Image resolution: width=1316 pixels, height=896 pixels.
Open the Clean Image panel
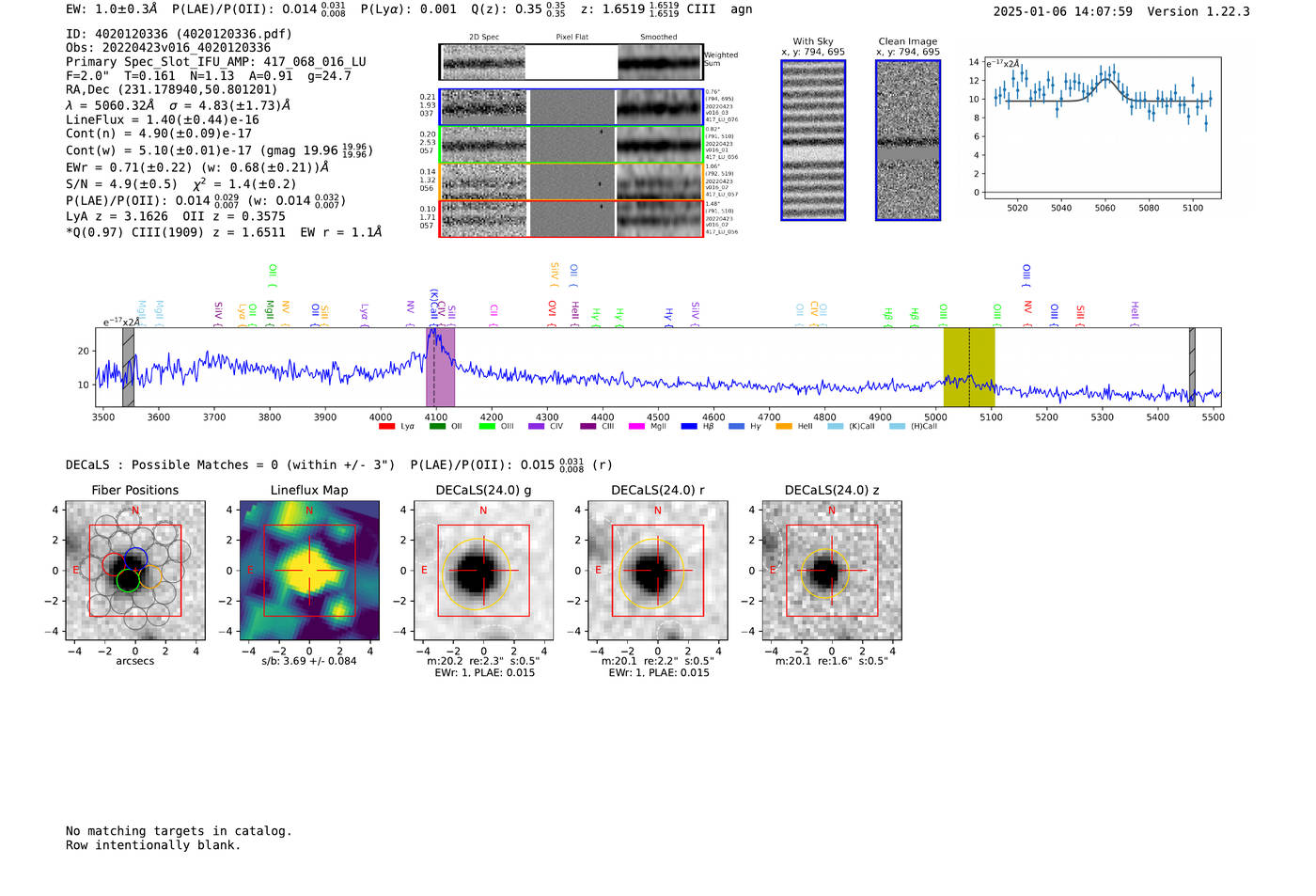908,140
